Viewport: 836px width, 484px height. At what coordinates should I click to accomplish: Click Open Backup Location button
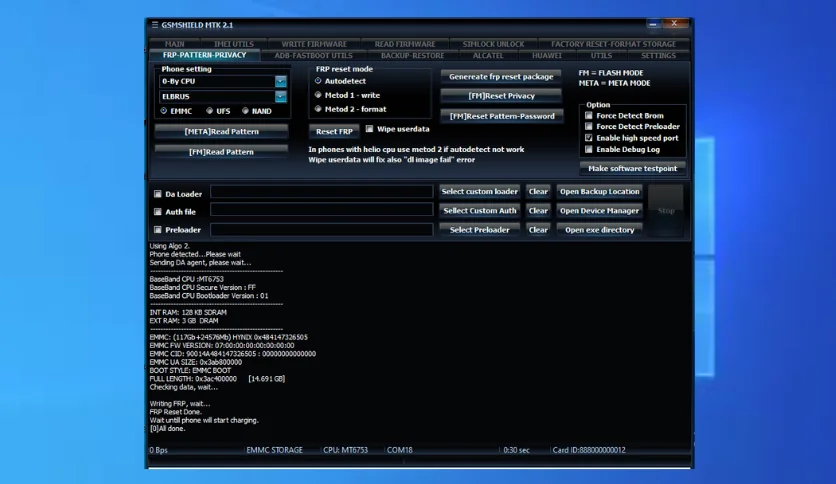599,191
